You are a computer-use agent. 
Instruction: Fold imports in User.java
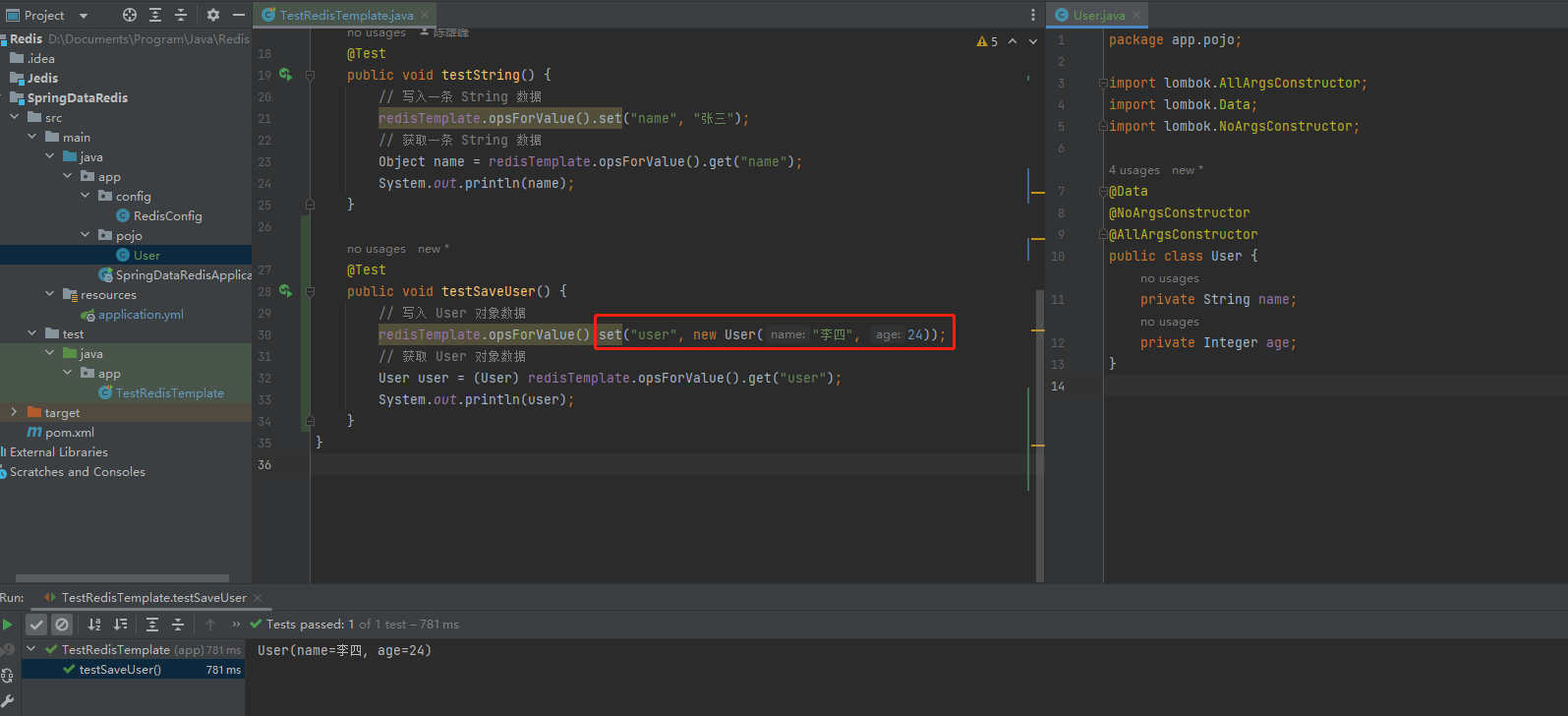(x=1103, y=84)
